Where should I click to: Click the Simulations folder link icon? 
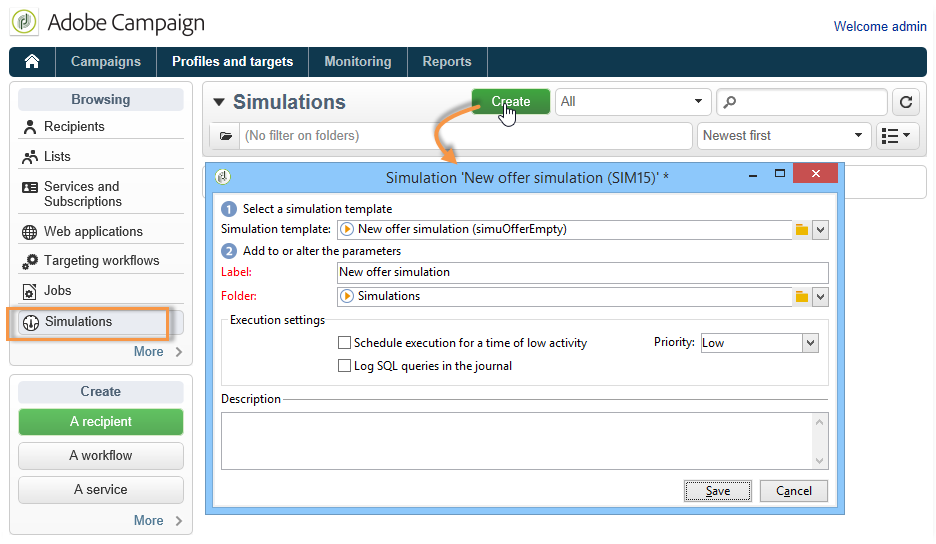[x=347, y=296]
